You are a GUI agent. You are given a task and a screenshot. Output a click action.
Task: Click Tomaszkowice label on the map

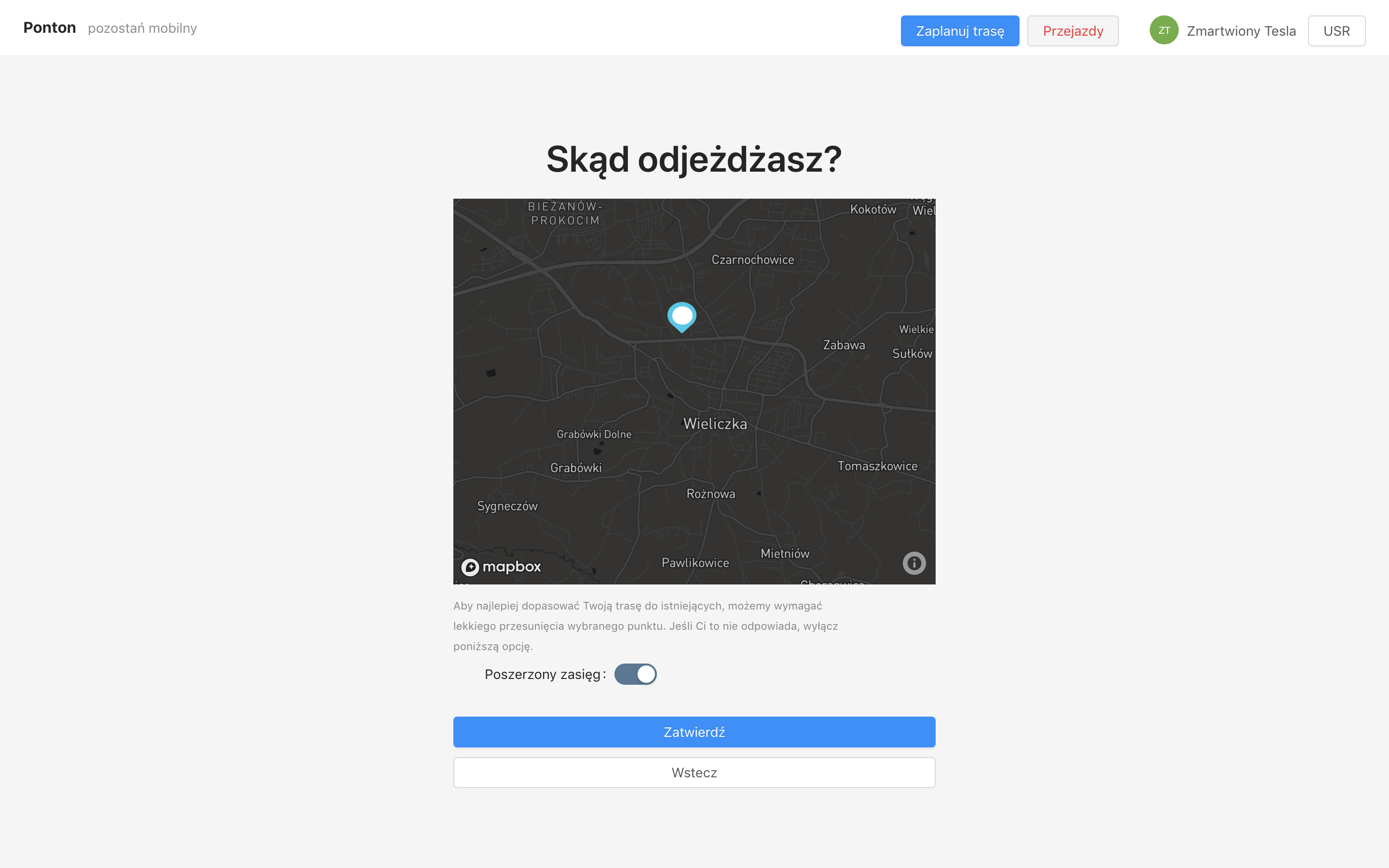[877, 466]
